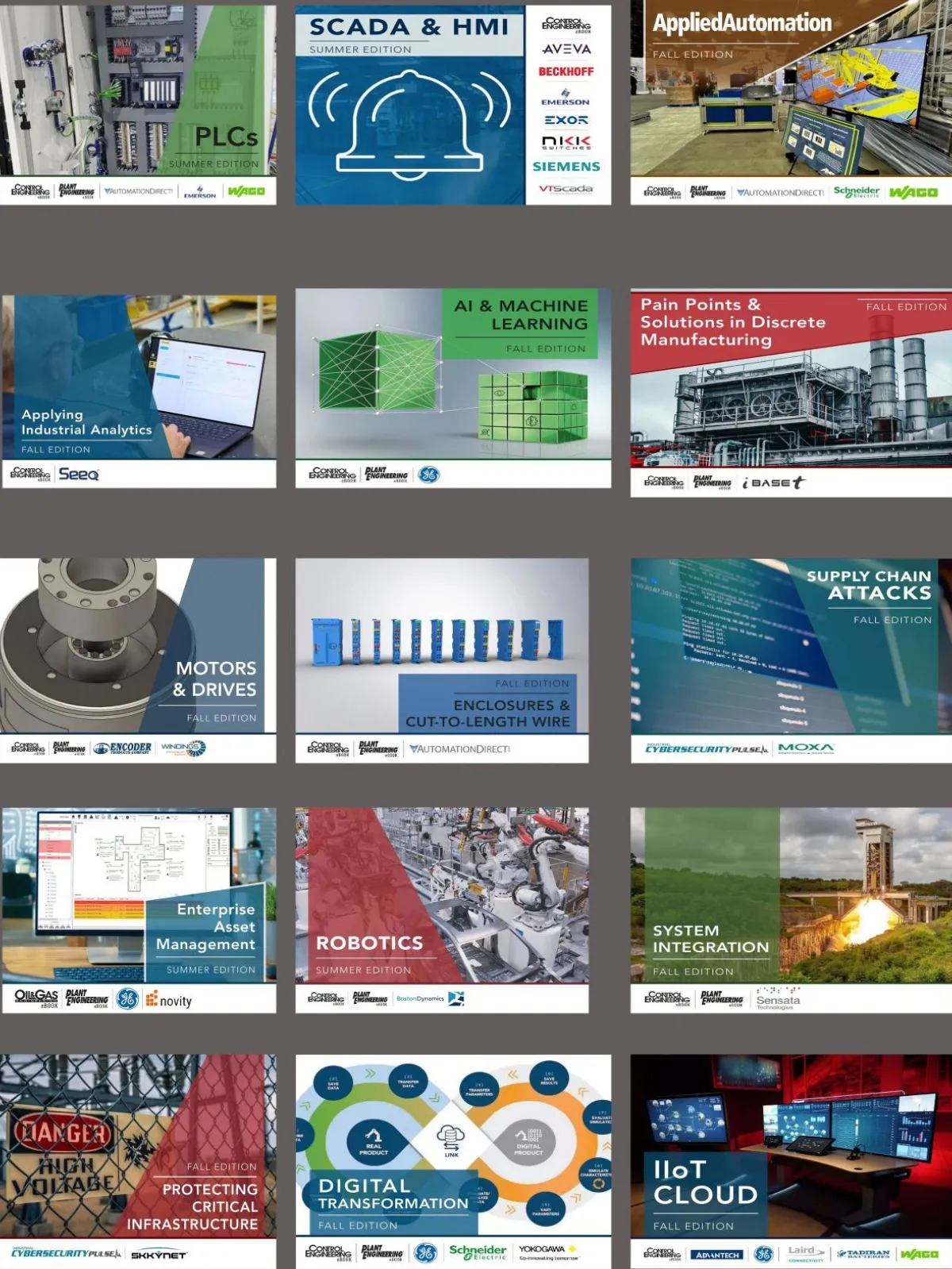Click the iBASEt logo under Discrete Manufacturing cover
Image resolution: width=952 pixels, height=1269 pixels.
tap(773, 483)
